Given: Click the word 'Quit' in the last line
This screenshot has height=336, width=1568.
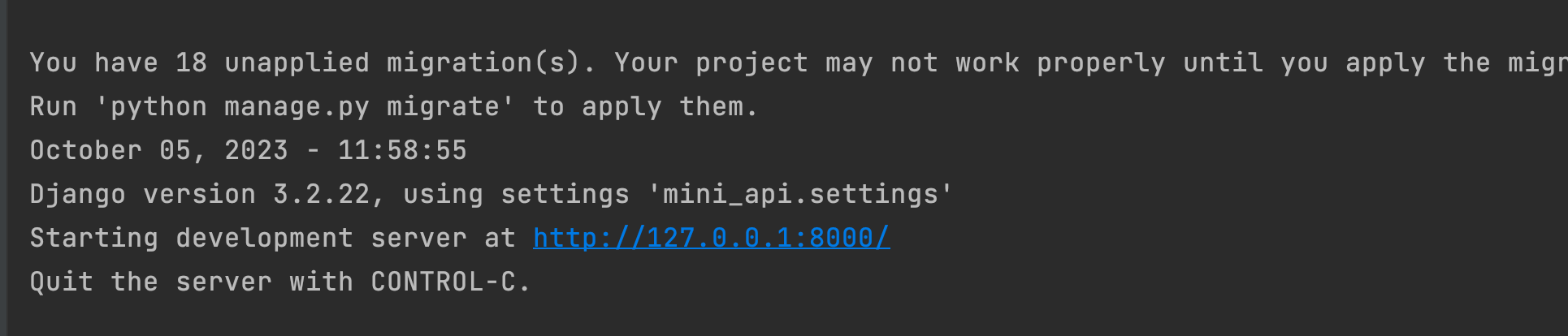Looking at the screenshot, I should 61,282.
